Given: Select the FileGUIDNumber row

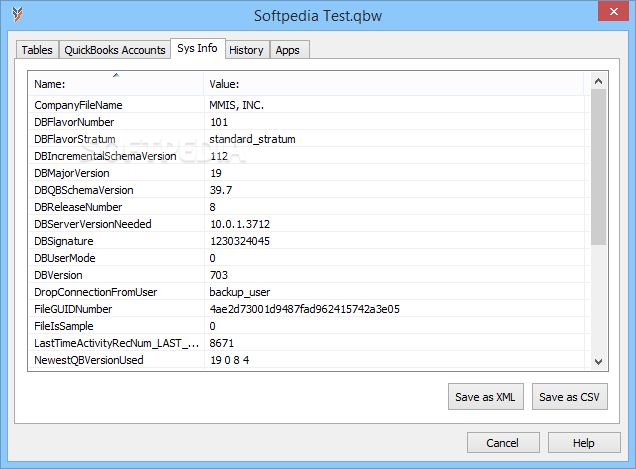Looking at the screenshot, I should [309, 309].
